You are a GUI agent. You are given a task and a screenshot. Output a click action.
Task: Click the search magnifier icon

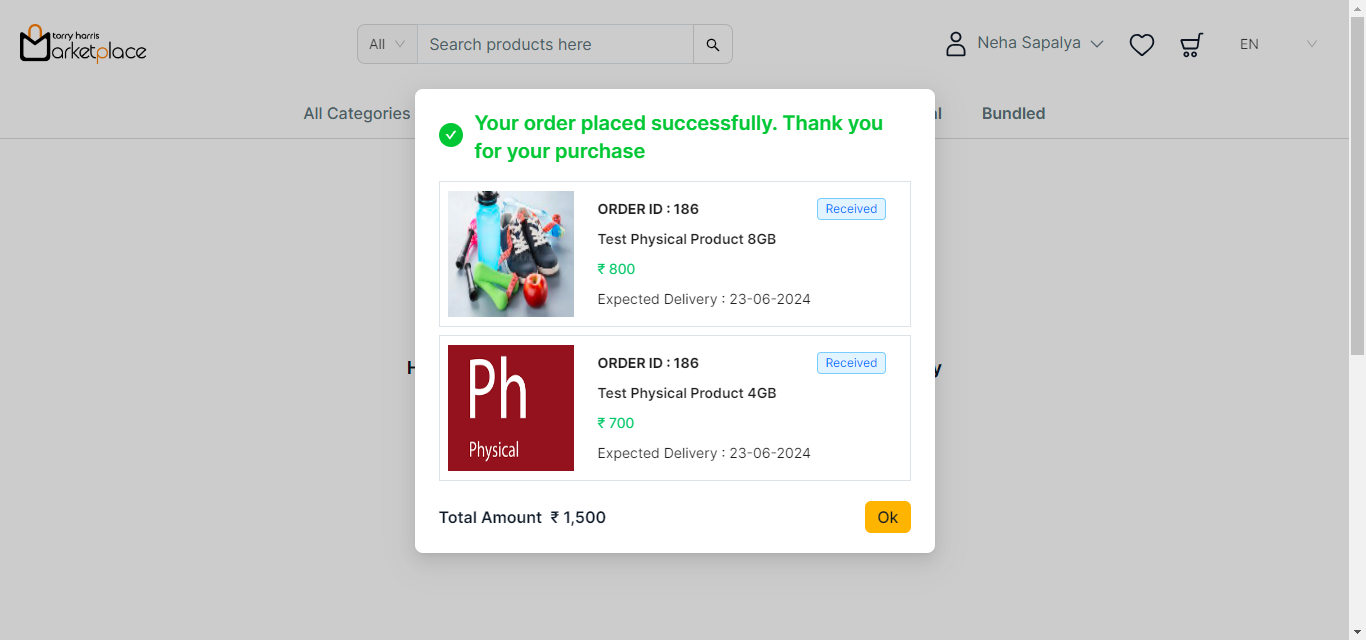[x=713, y=45]
